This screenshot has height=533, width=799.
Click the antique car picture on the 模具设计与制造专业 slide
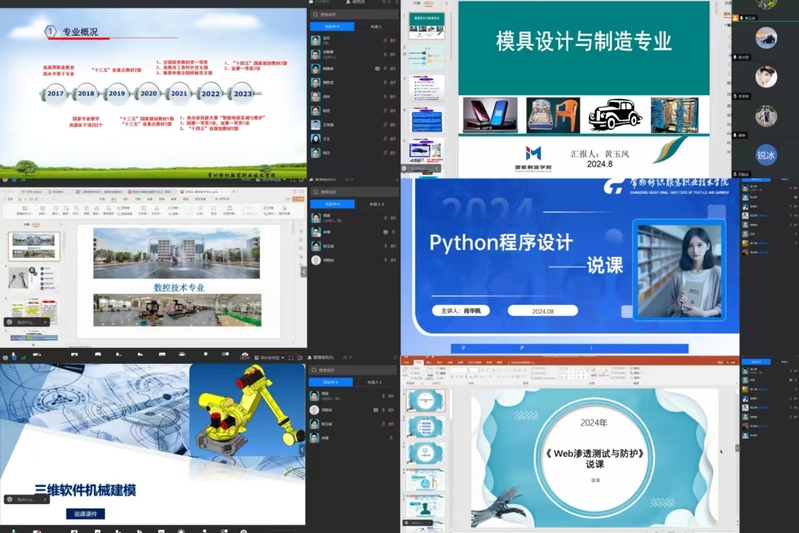(615, 116)
